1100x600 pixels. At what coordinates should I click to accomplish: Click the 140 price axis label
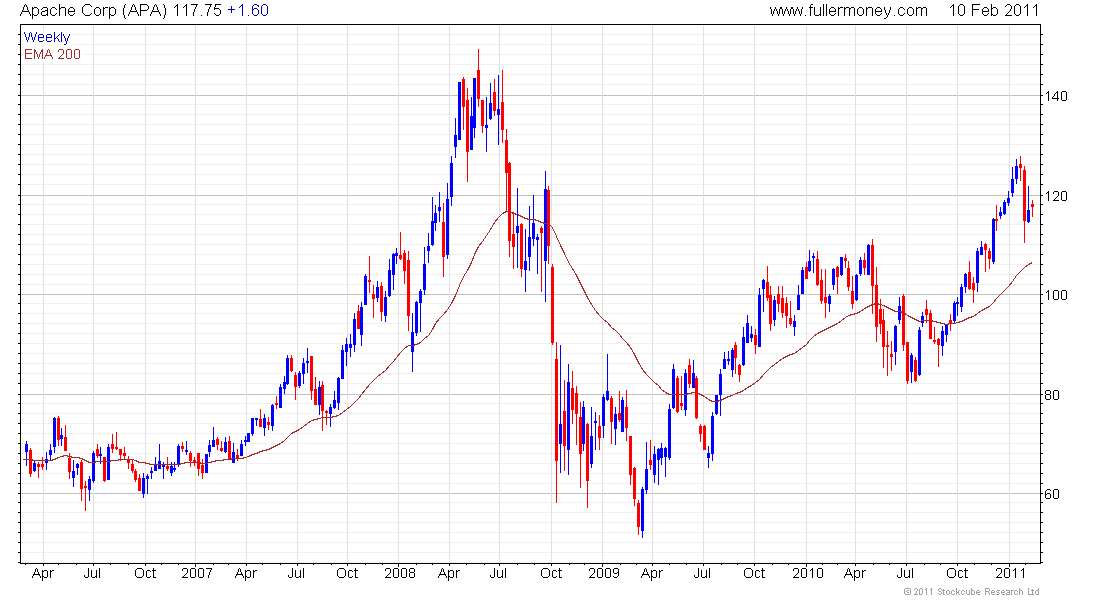click(1056, 96)
